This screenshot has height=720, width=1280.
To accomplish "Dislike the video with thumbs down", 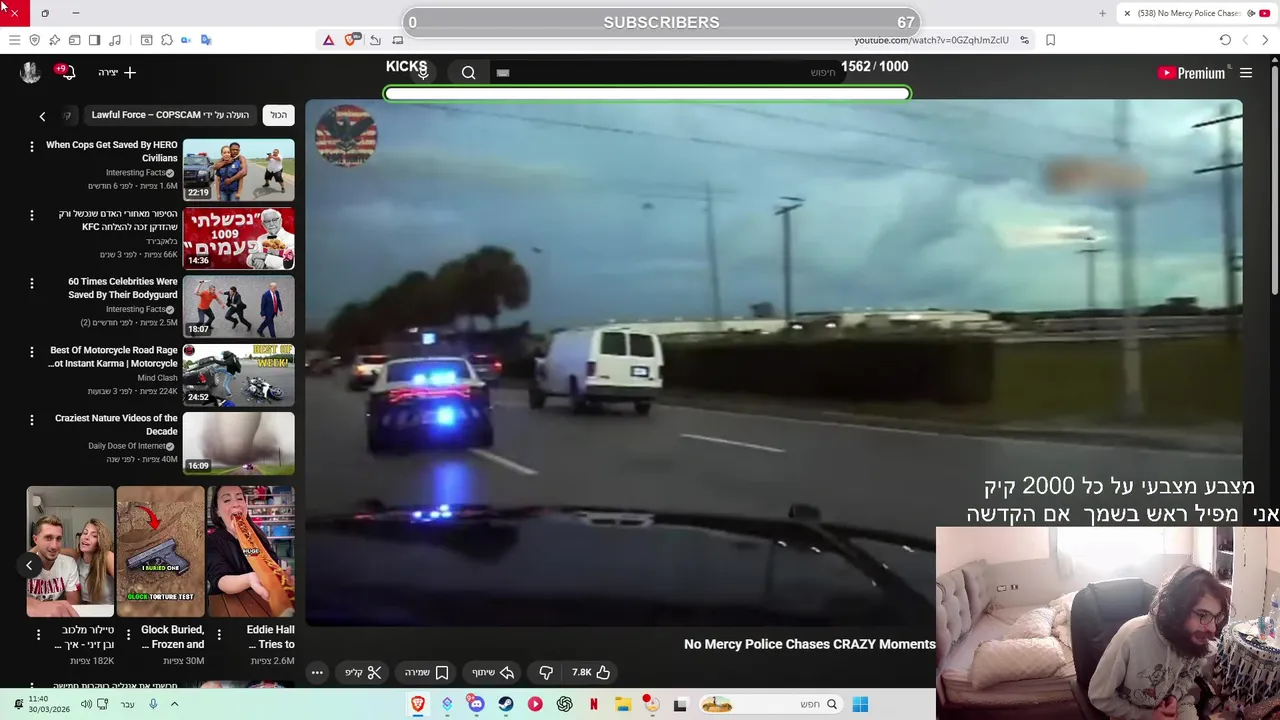I will (546, 673).
